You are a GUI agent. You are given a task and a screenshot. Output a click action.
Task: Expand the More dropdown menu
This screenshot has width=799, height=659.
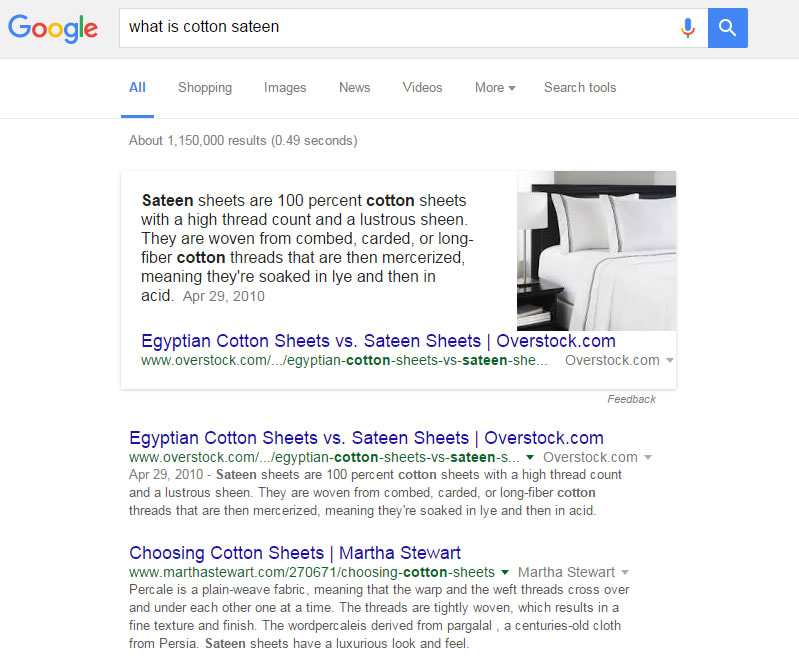pyautogui.click(x=494, y=88)
